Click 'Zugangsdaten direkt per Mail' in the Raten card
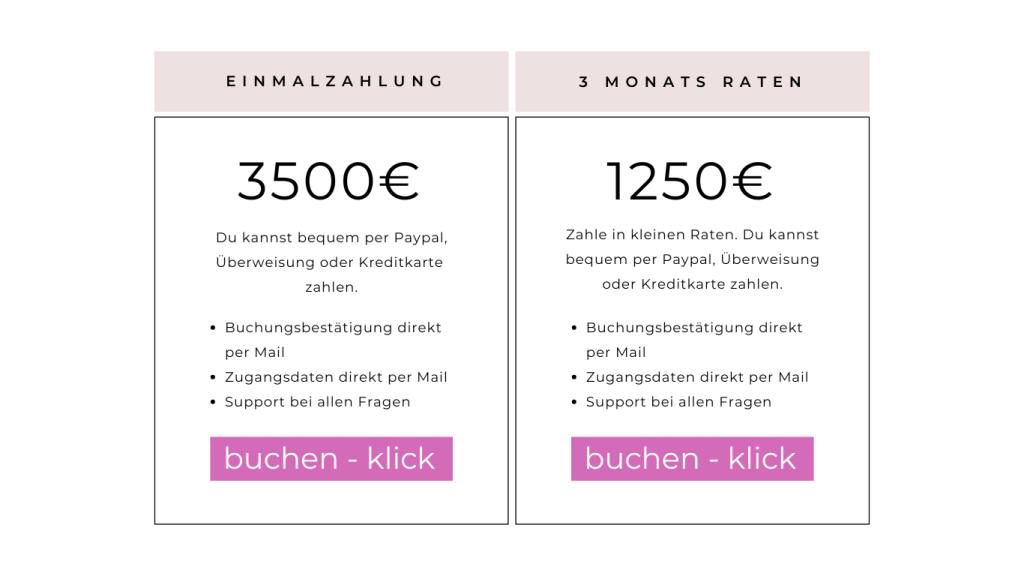This screenshot has height=576, width=1024. pos(697,377)
